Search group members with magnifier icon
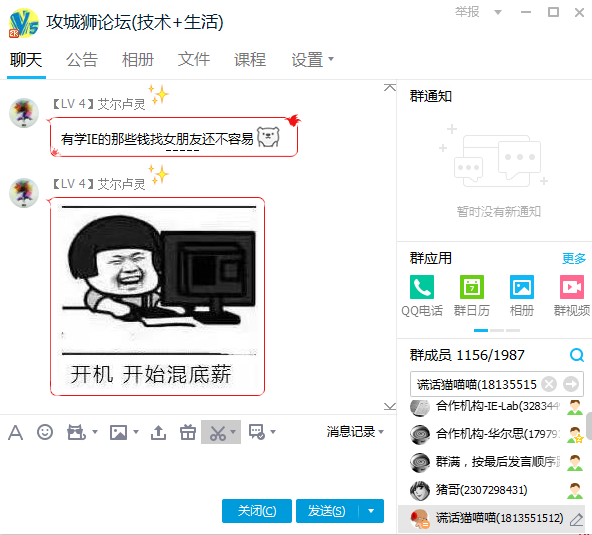592x535 pixels. (577, 355)
